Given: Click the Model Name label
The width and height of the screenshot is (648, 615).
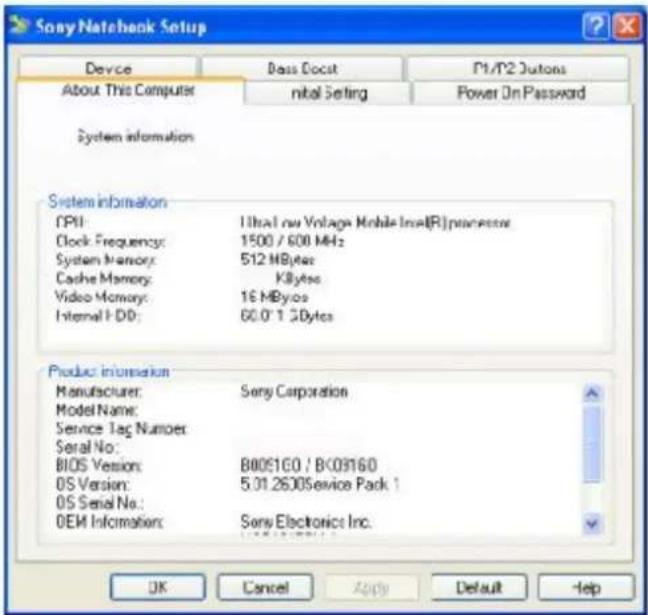Looking at the screenshot, I should [97, 410].
